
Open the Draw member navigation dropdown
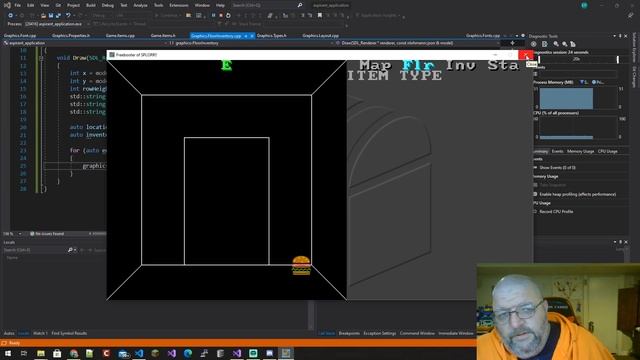click(498, 43)
